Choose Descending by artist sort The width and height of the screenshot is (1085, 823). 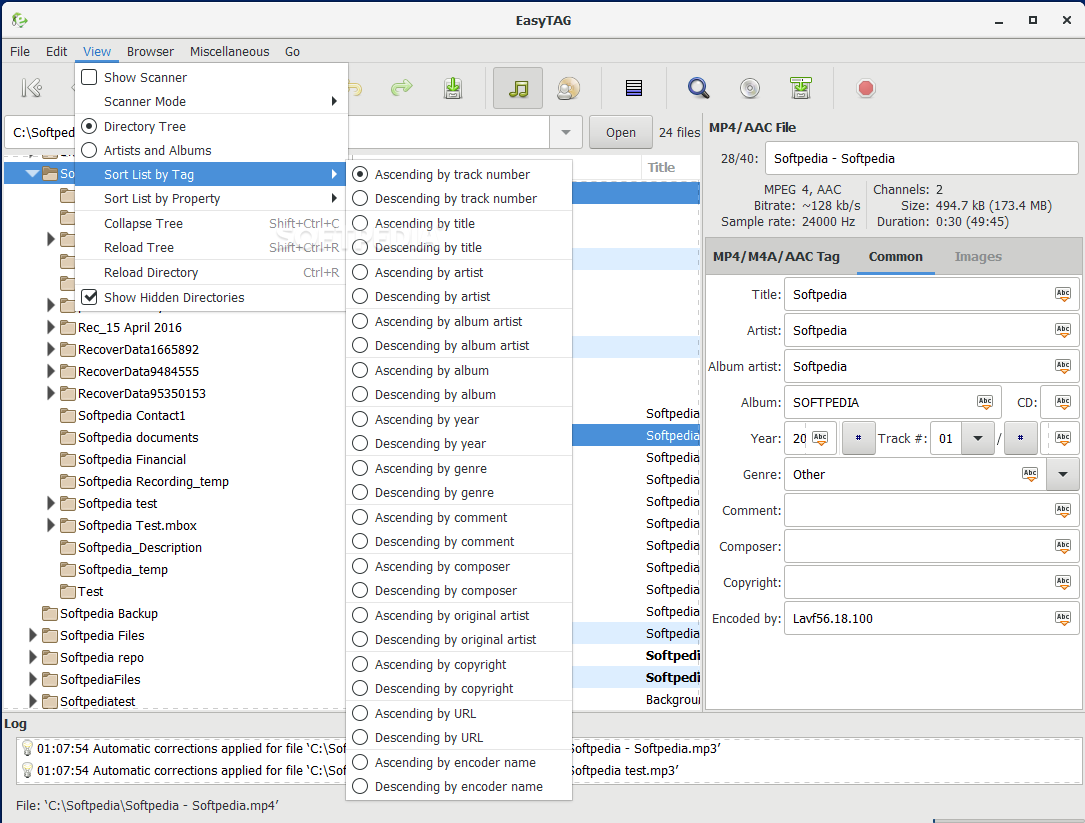point(459,296)
